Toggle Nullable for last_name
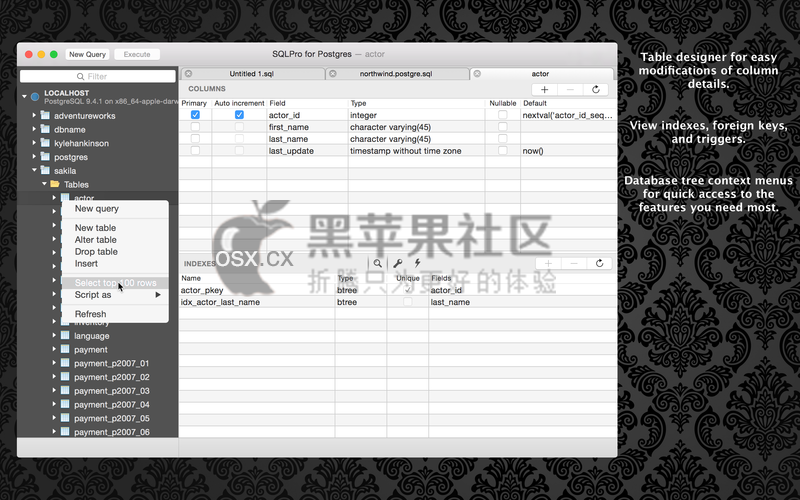Viewport: 800px width, 500px height. [503, 138]
